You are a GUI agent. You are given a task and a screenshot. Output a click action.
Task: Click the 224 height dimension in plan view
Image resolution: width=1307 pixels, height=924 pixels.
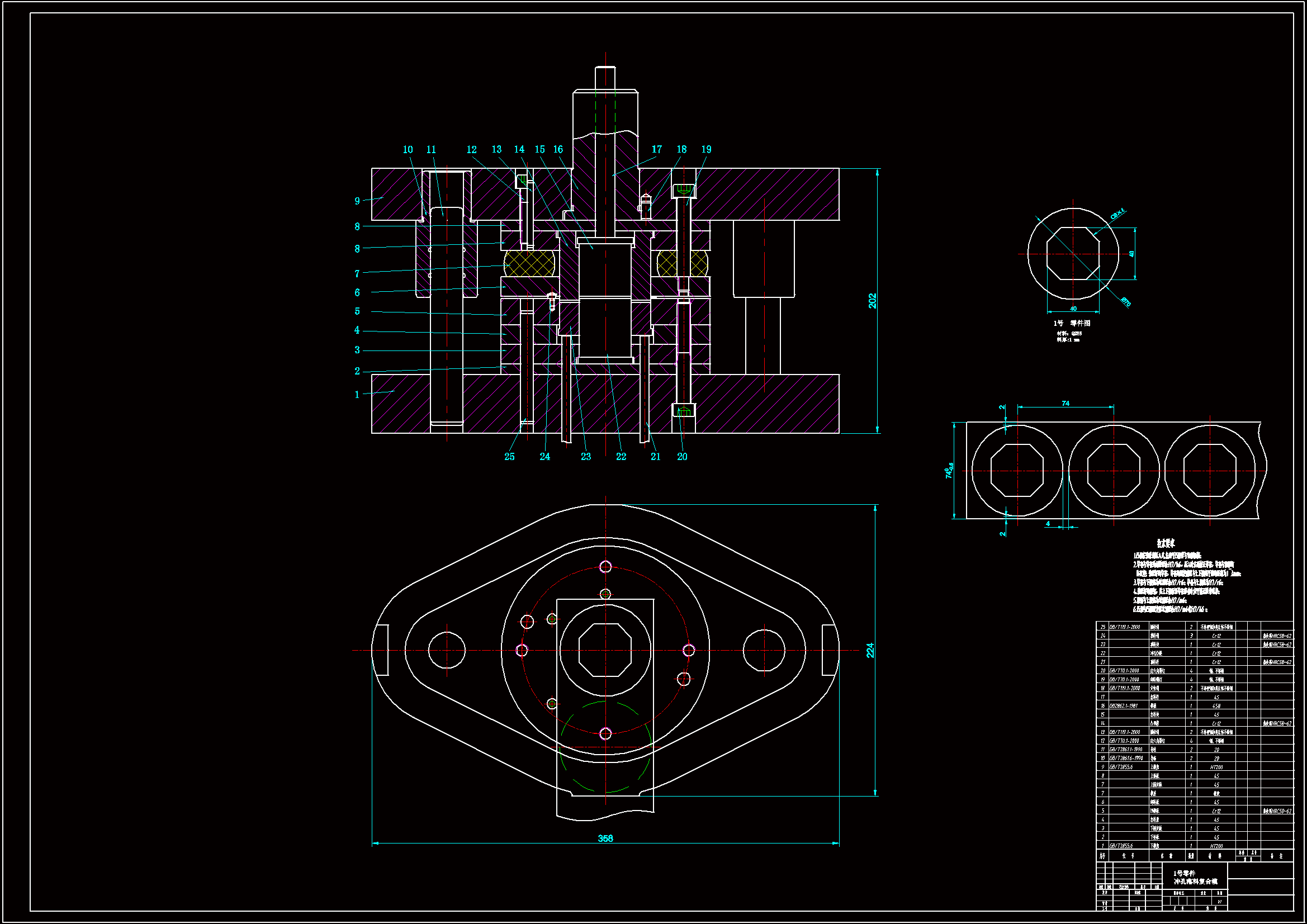coord(870,650)
